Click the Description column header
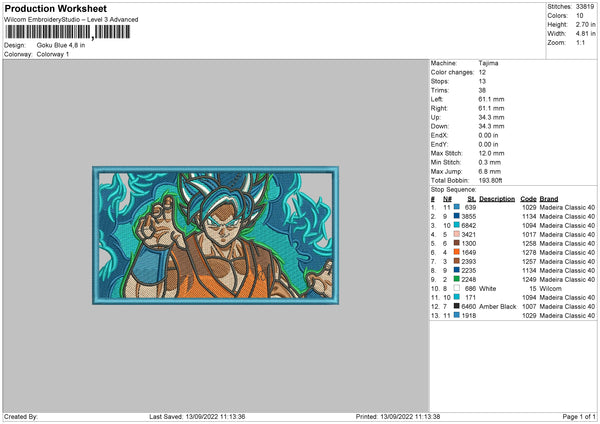 [497, 199]
